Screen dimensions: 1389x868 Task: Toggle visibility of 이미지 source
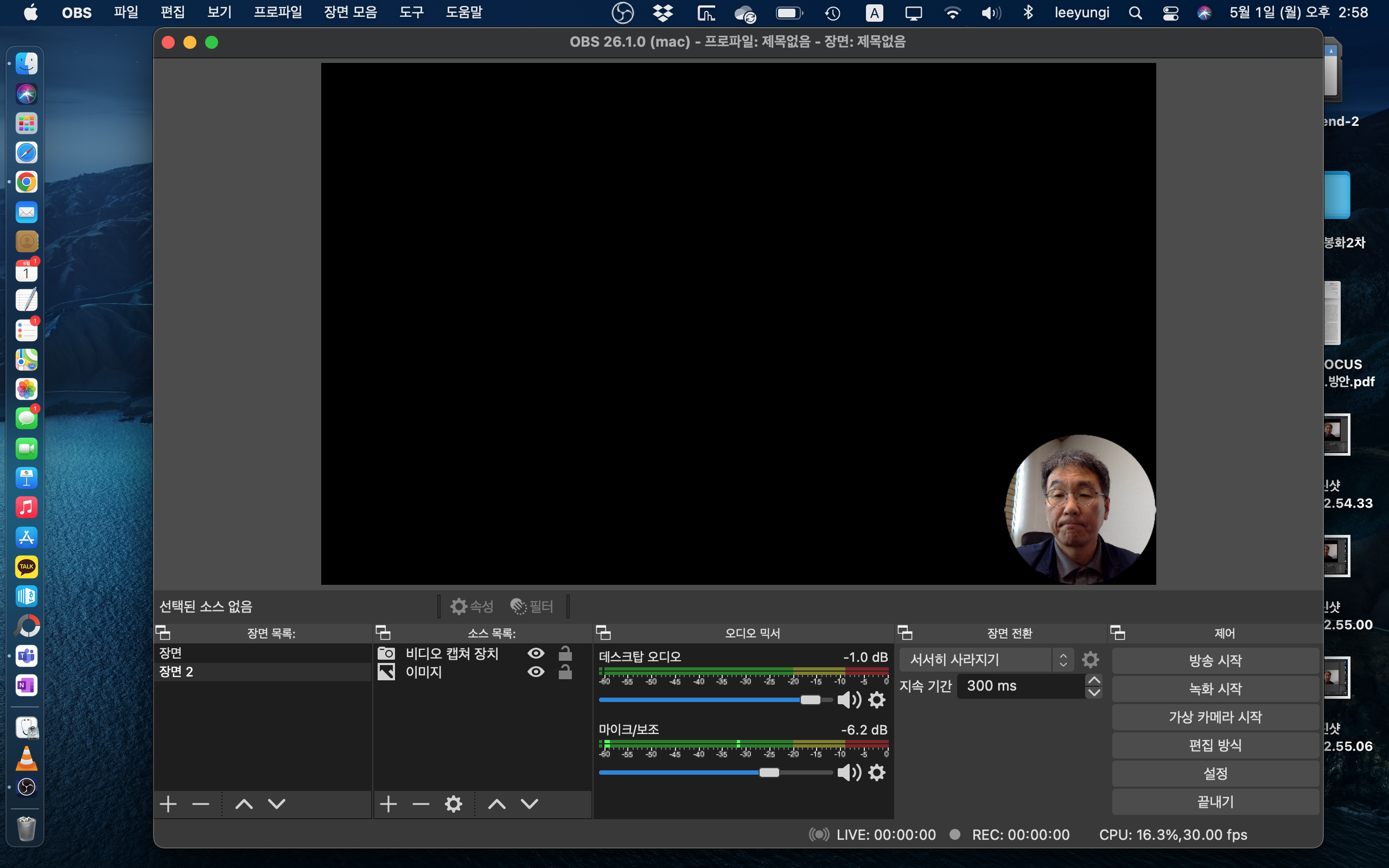pos(536,672)
